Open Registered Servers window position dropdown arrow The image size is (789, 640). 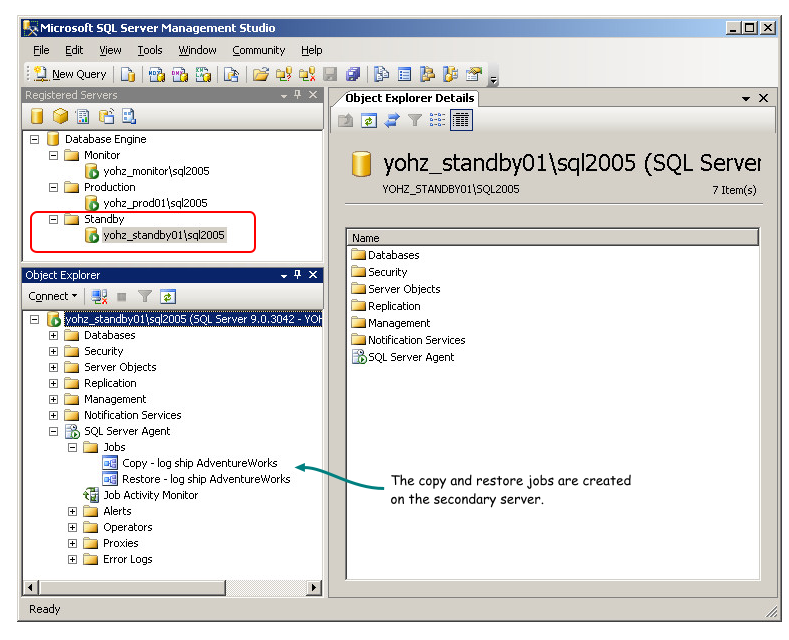284,95
